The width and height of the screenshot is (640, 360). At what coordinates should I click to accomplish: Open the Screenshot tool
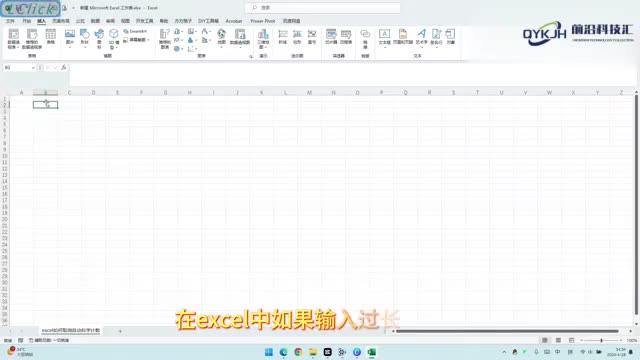tap(136, 40)
